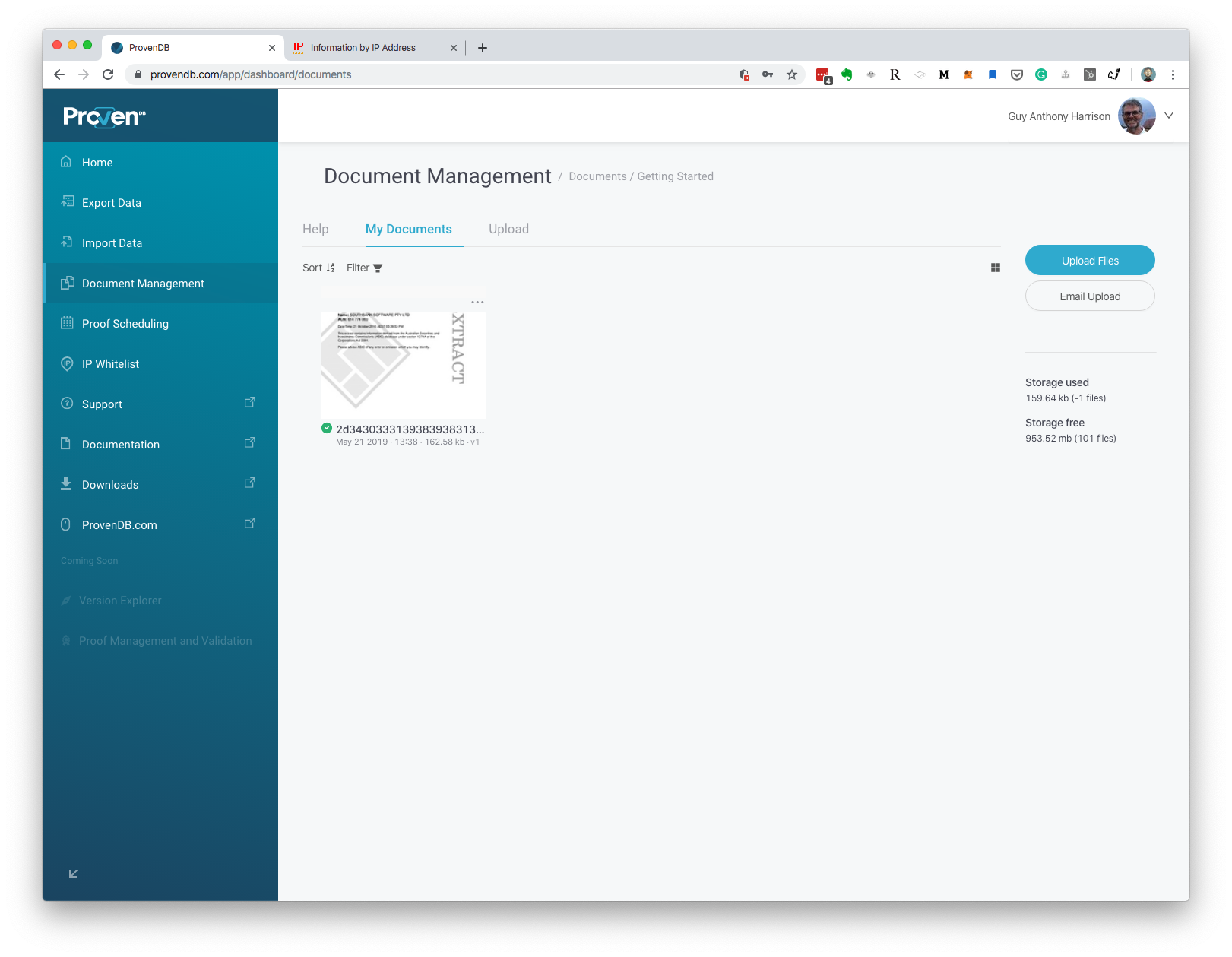The width and height of the screenshot is (1232, 957).
Task: Click the Getting Started breadcrumb link
Action: point(675,176)
